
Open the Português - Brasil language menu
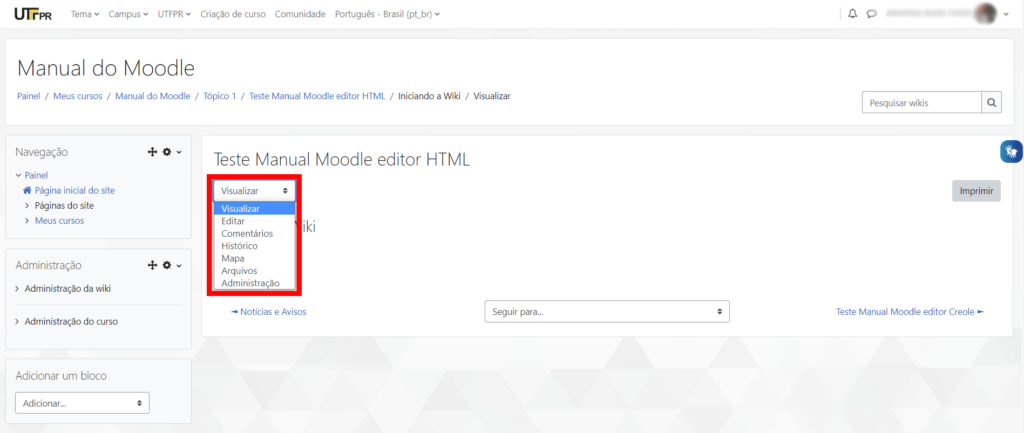tap(387, 14)
